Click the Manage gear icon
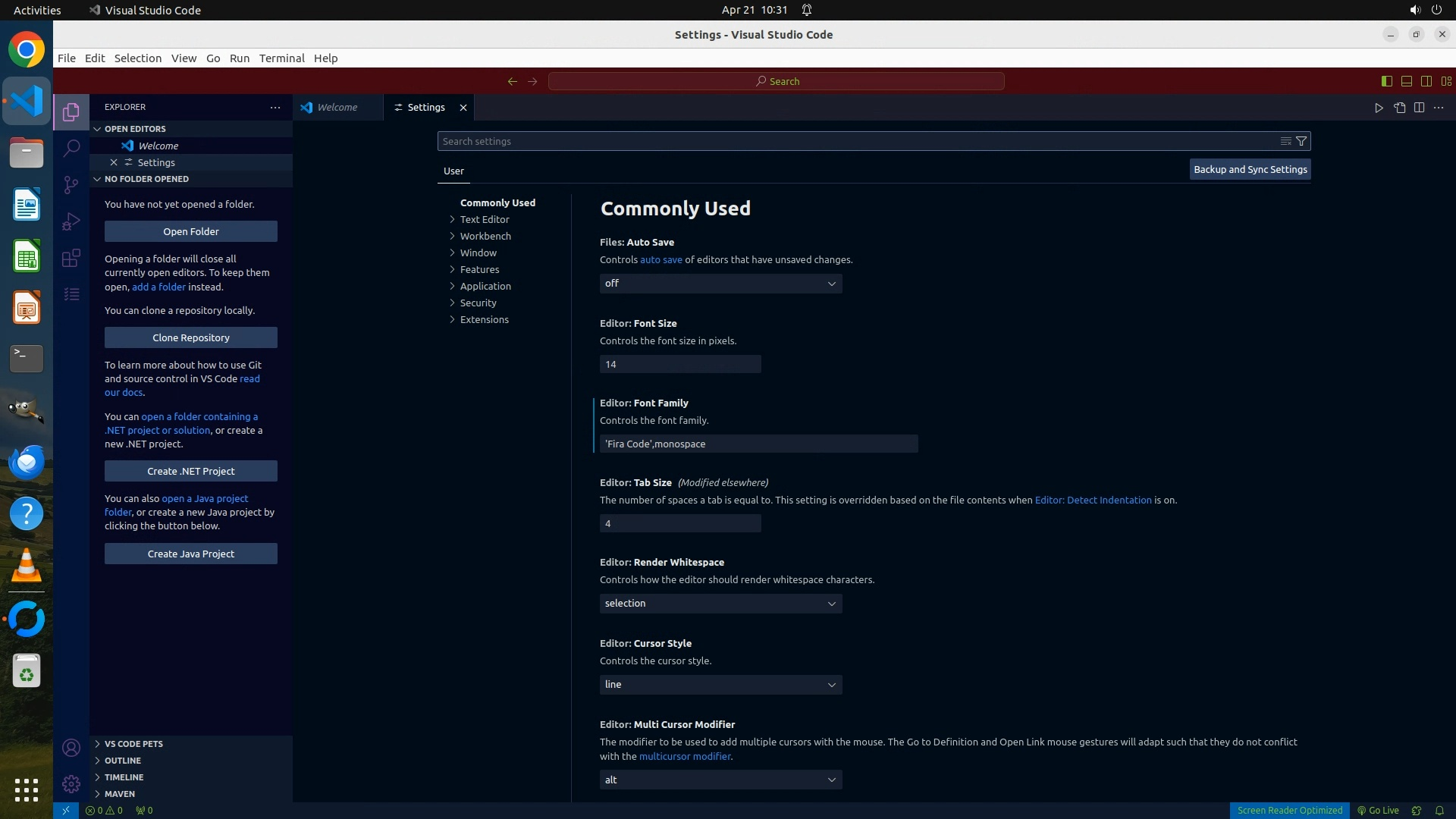 pos(71,784)
